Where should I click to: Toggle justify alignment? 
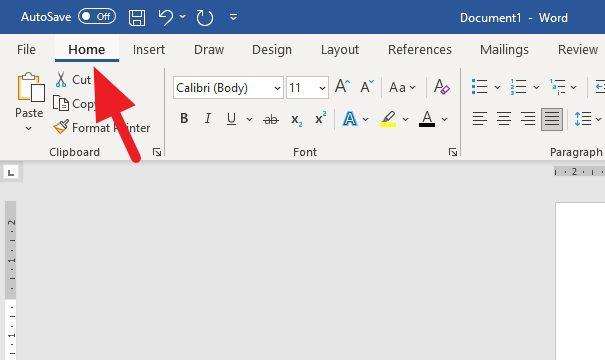pyautogui.click(x=552, y=119)
